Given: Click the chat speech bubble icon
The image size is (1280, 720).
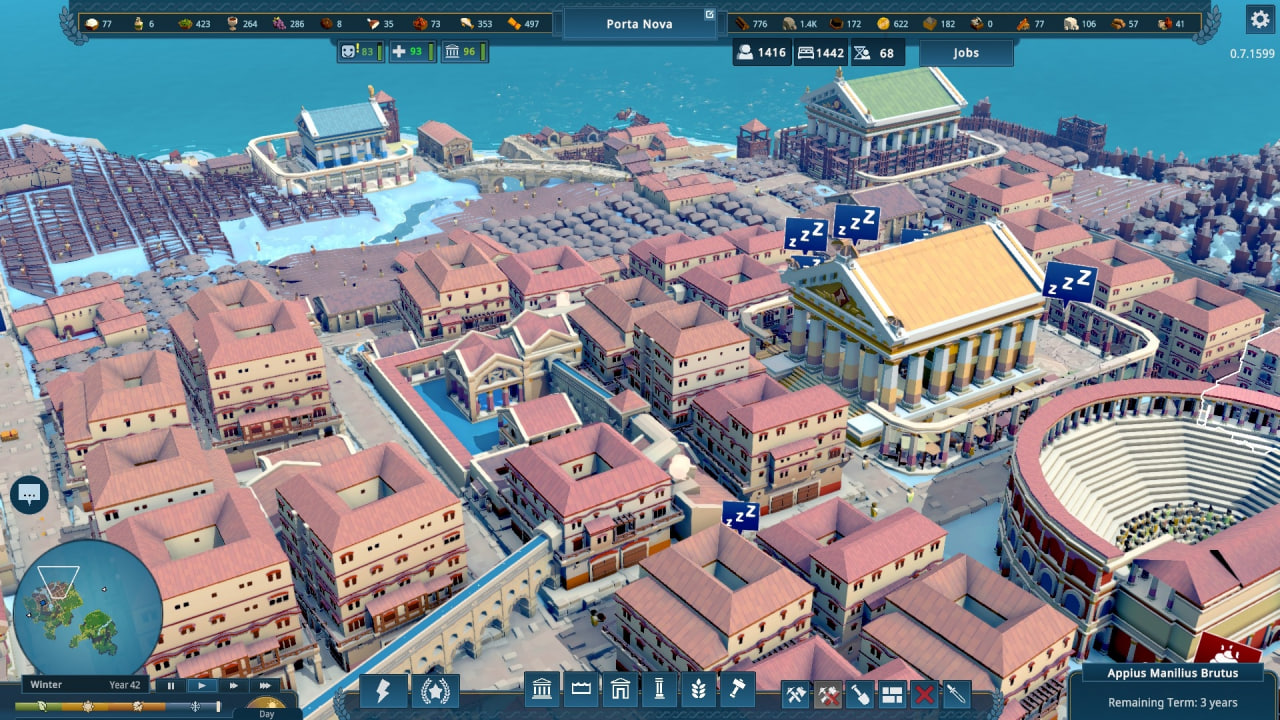Looking at the screenshot, I should click(x=29, y=494).
